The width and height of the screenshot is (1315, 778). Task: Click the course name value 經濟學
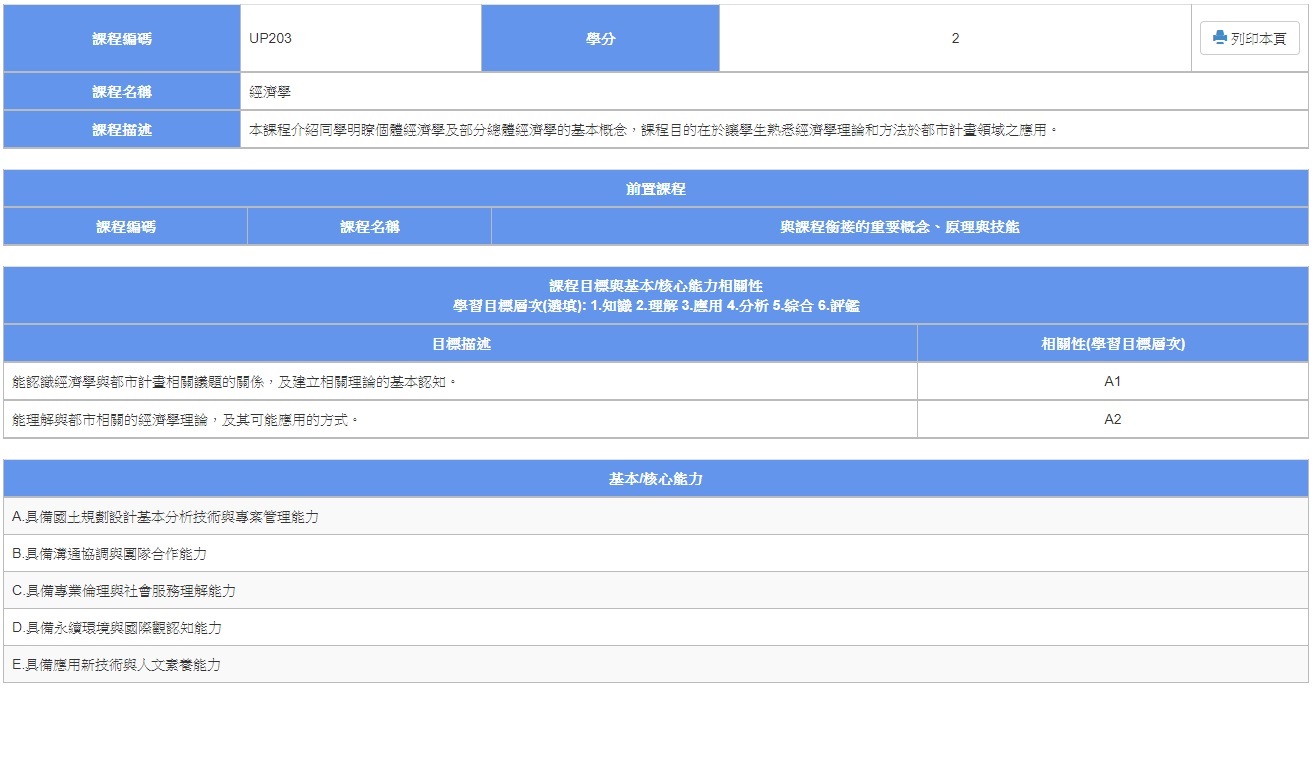tap(270, 92)
